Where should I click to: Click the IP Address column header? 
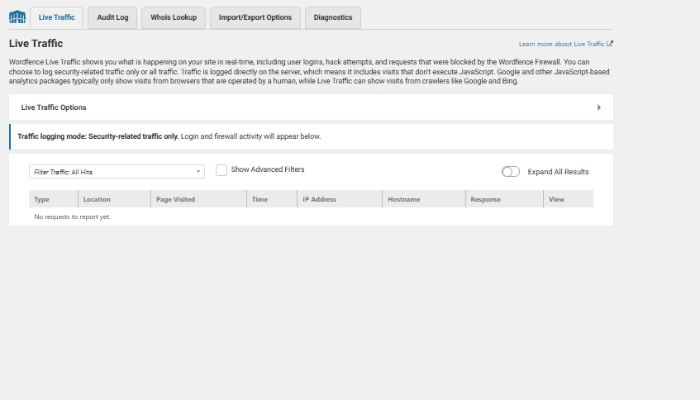[340, 199]
